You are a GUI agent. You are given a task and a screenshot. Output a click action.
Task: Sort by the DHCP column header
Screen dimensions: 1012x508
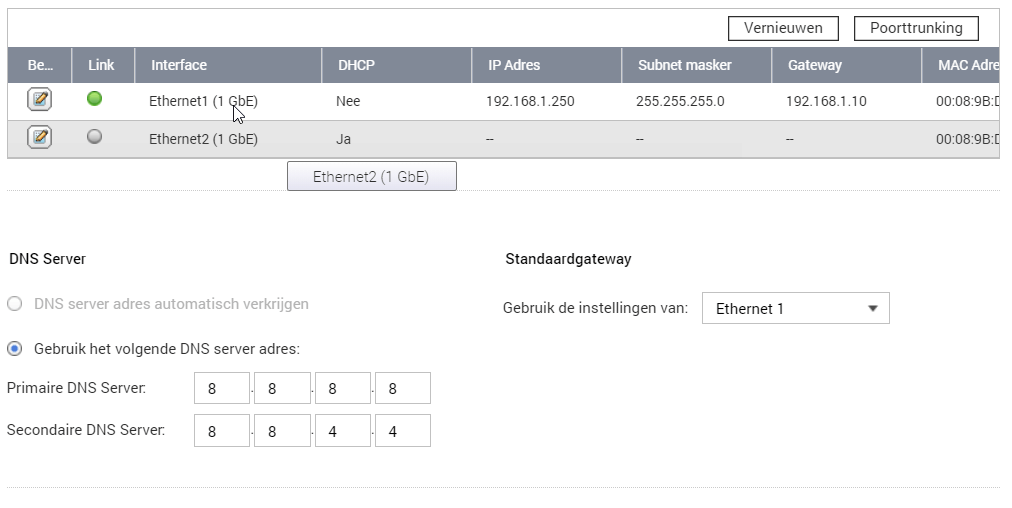(x=356, y=65)
